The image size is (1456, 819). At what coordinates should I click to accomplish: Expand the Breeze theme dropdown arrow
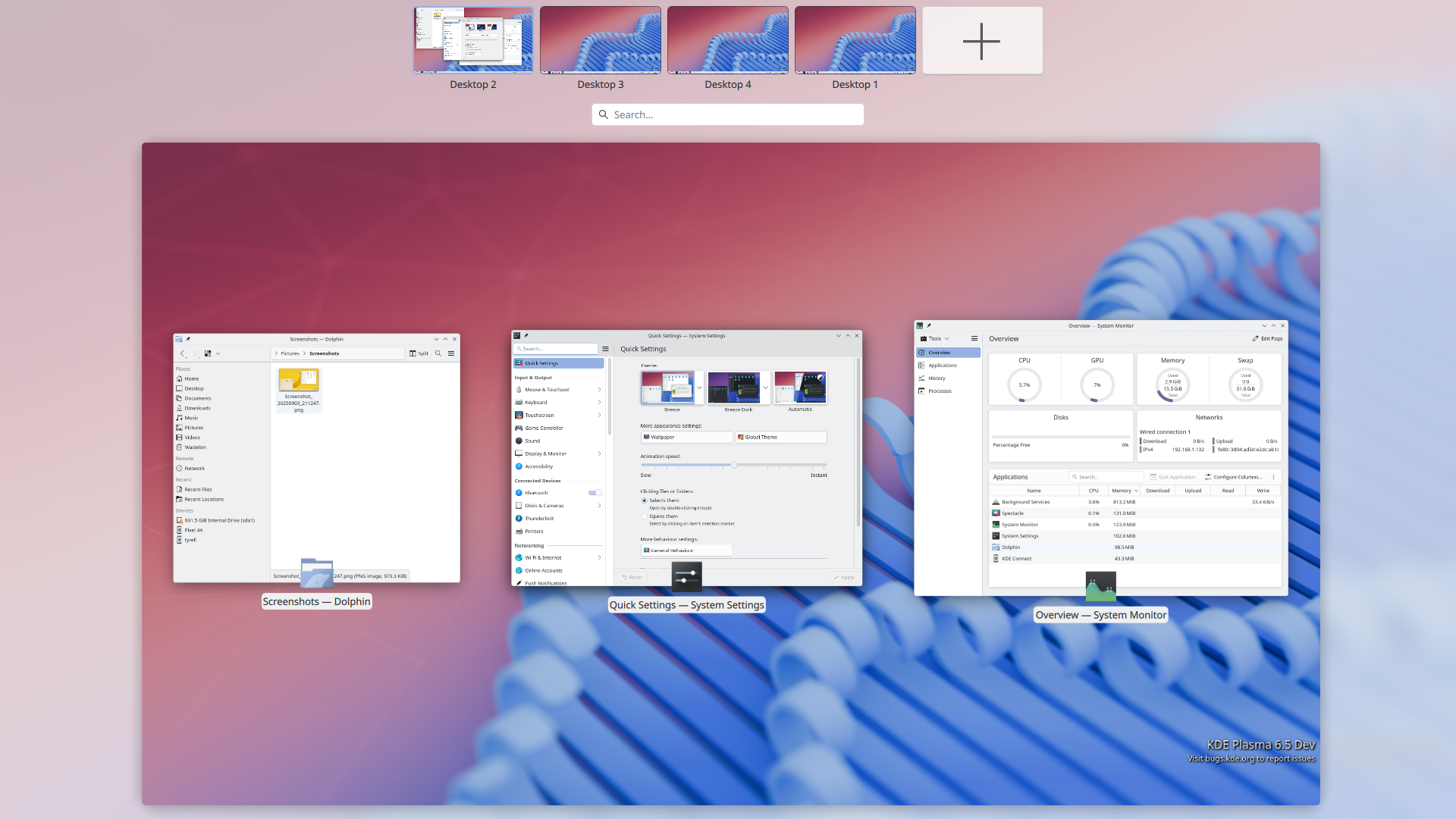pyautogui.click(x=699, y=388)
